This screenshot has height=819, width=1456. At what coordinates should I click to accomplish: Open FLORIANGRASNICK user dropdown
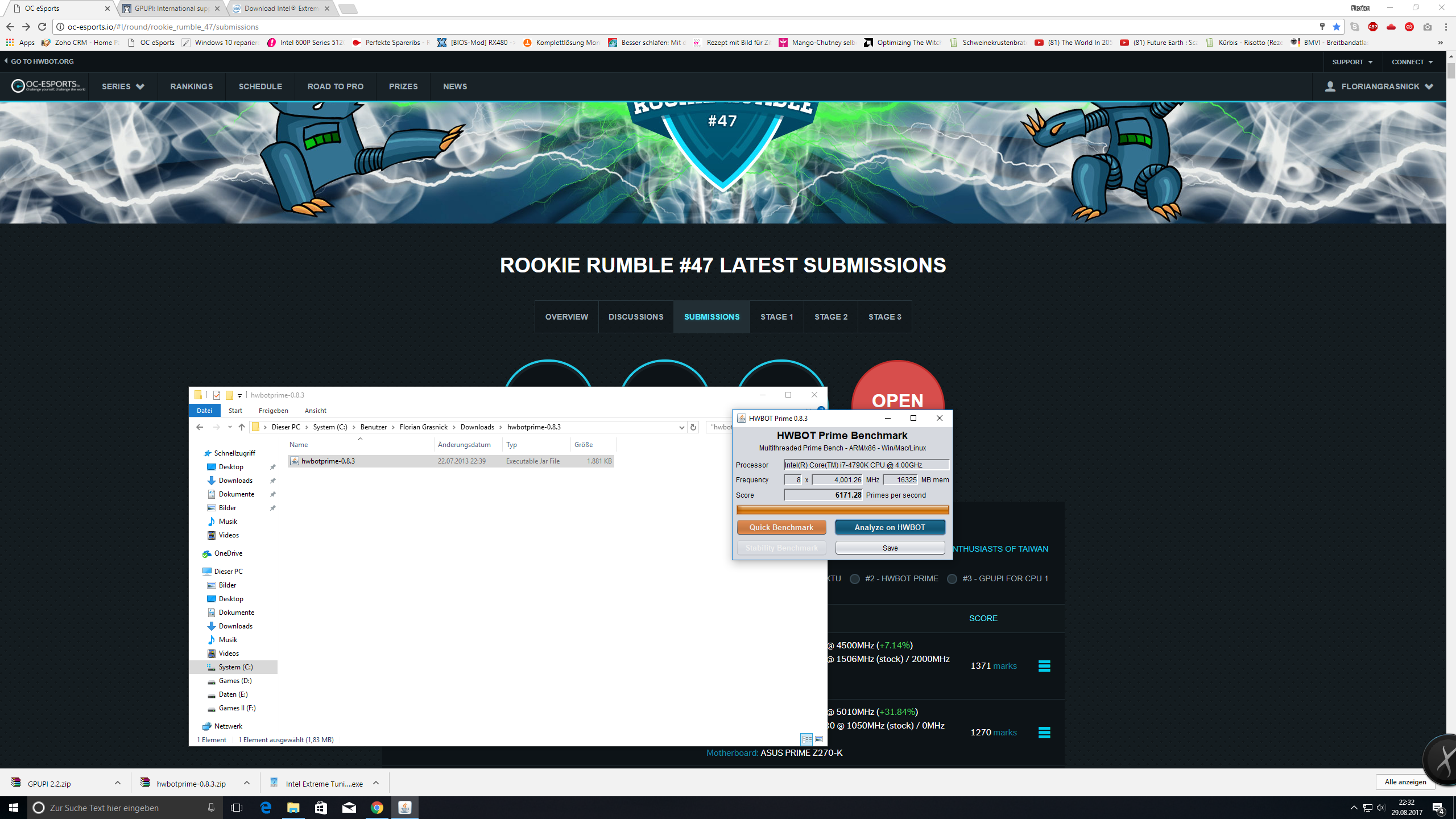(x=1380, y=86)
